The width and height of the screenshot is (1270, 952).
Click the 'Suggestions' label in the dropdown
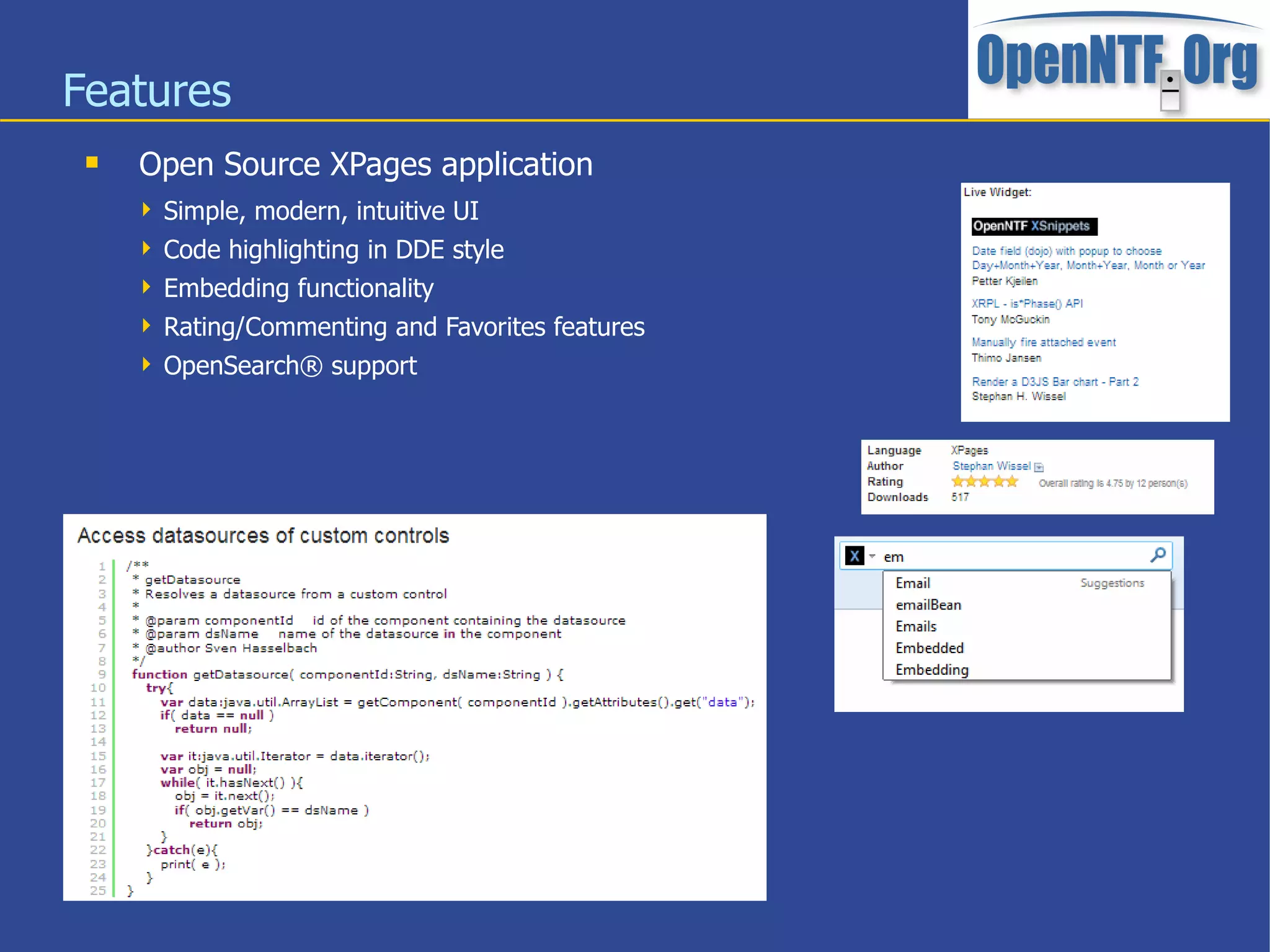point(1112,583)
